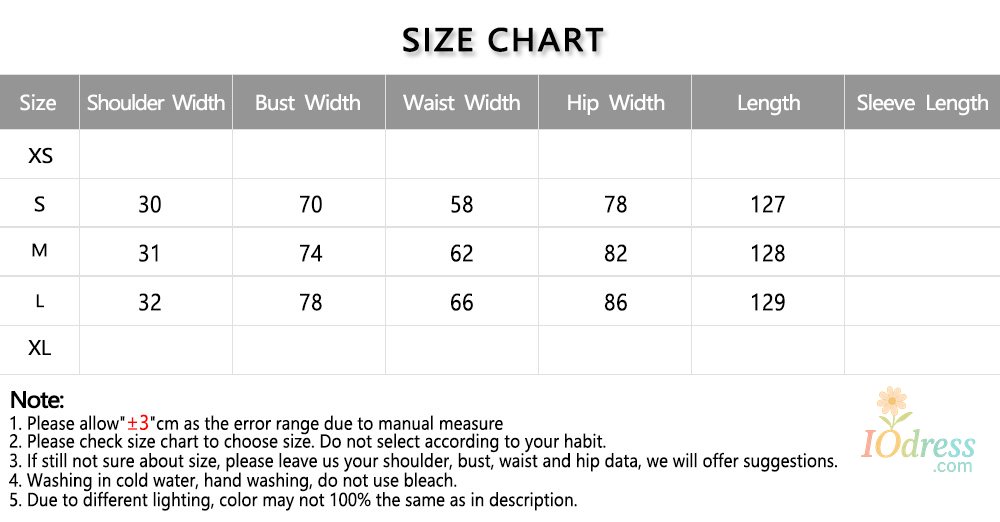Click the size S length value 127
The height and width of the screenshot is (522, 1000).
[x=768, y=204]
